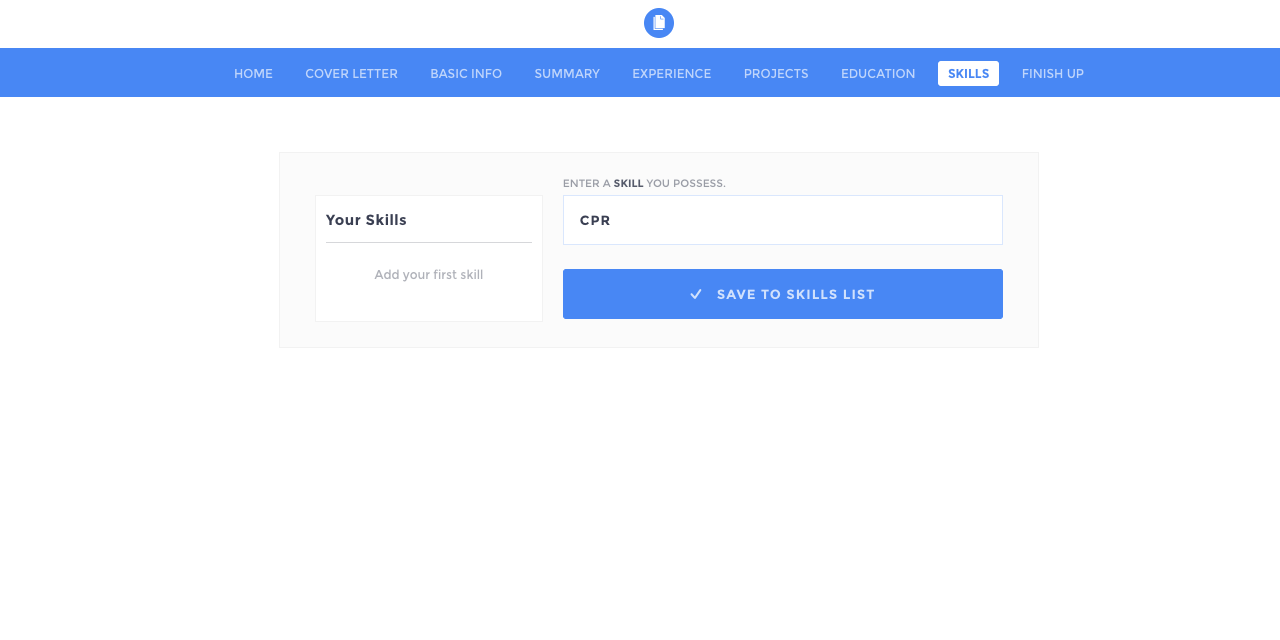Open the Summary tab
Screen dimensions: 1280x640
pos(567,74)
